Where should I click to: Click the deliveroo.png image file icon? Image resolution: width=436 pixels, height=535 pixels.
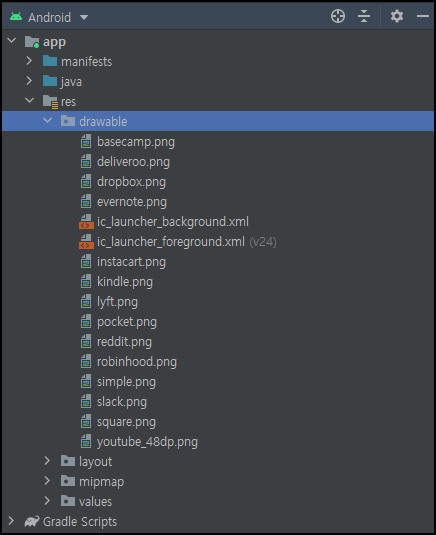[86, 161]
